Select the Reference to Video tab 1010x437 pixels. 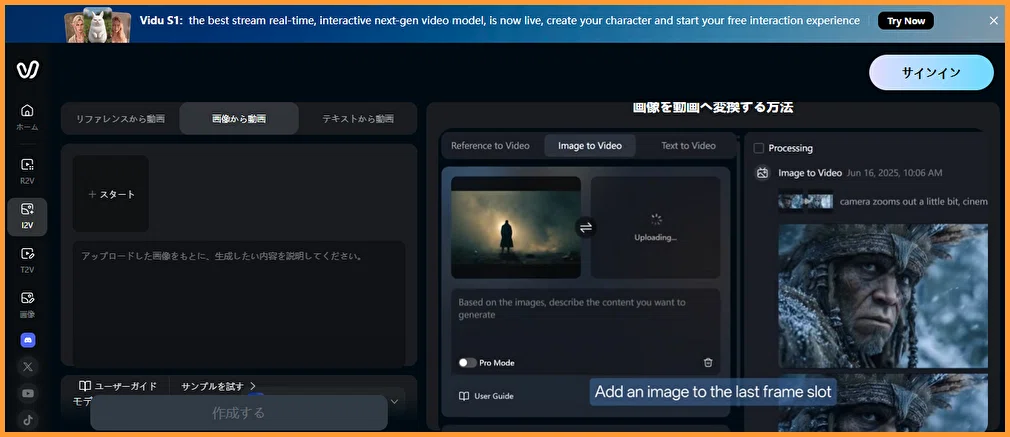[x=490, y=146]
